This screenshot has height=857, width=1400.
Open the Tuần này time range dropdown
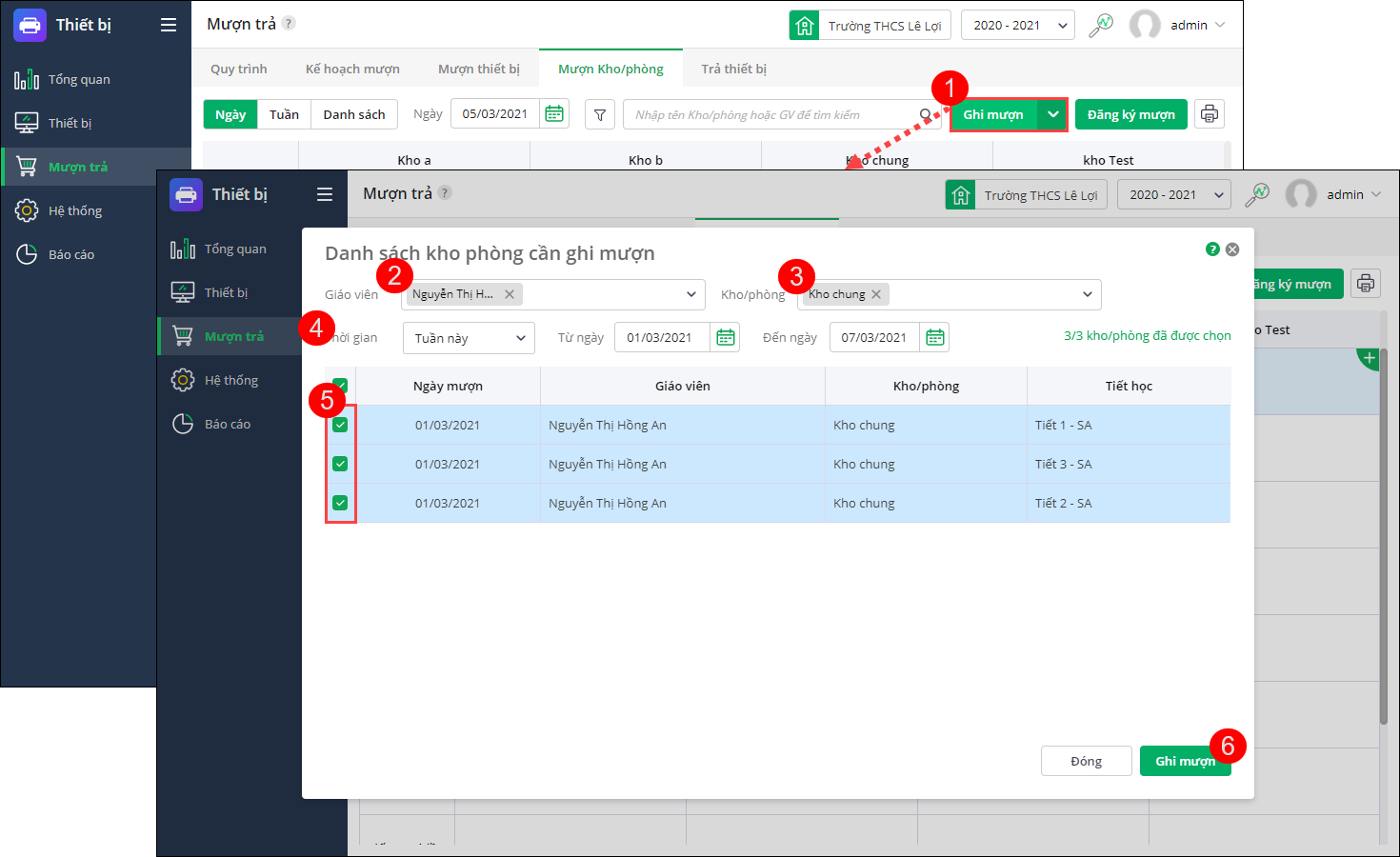[x=469, y=338]
